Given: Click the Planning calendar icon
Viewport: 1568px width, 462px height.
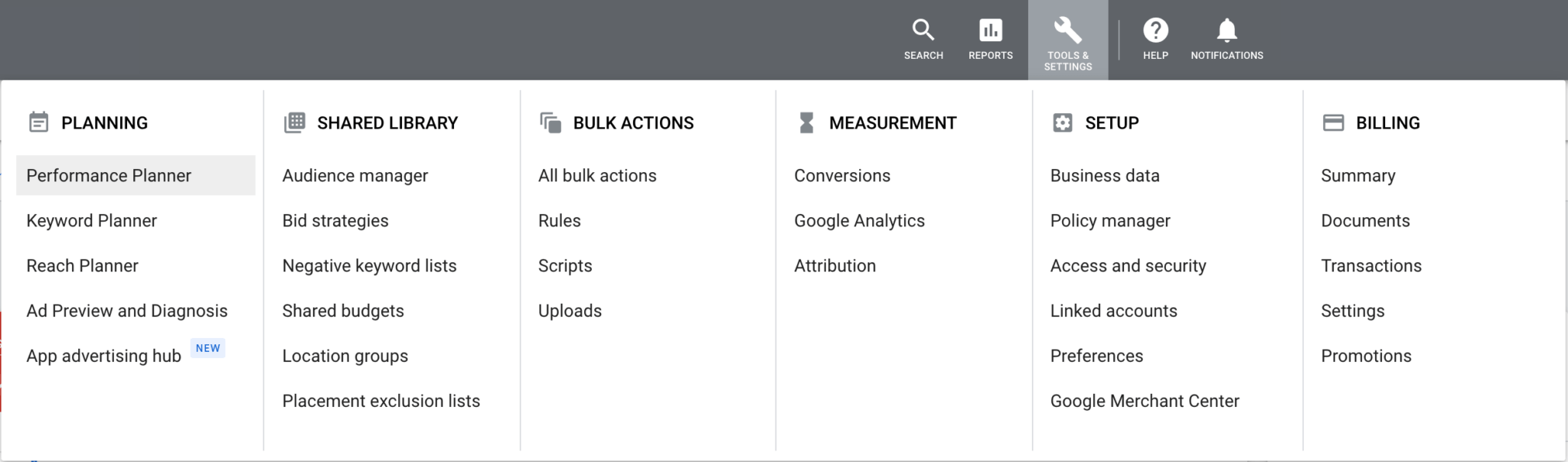Looking at the screenshot, I should pyautogui.click(x=38, y=122).
